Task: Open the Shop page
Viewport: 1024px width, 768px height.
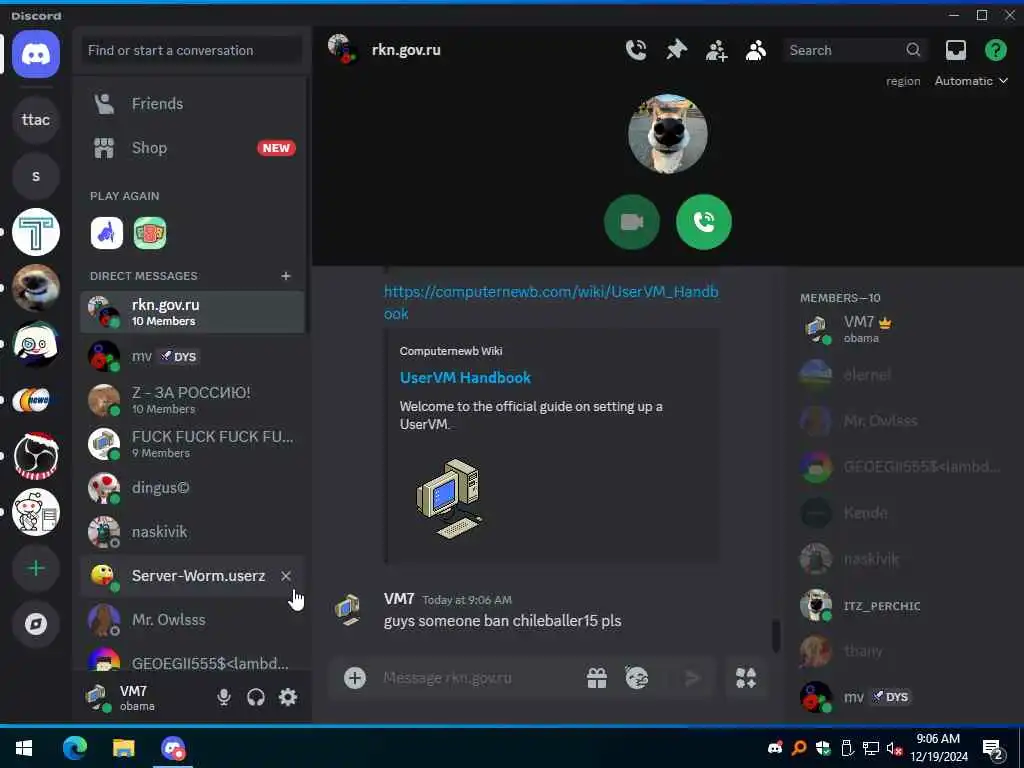Action: [x=193, y=148]
